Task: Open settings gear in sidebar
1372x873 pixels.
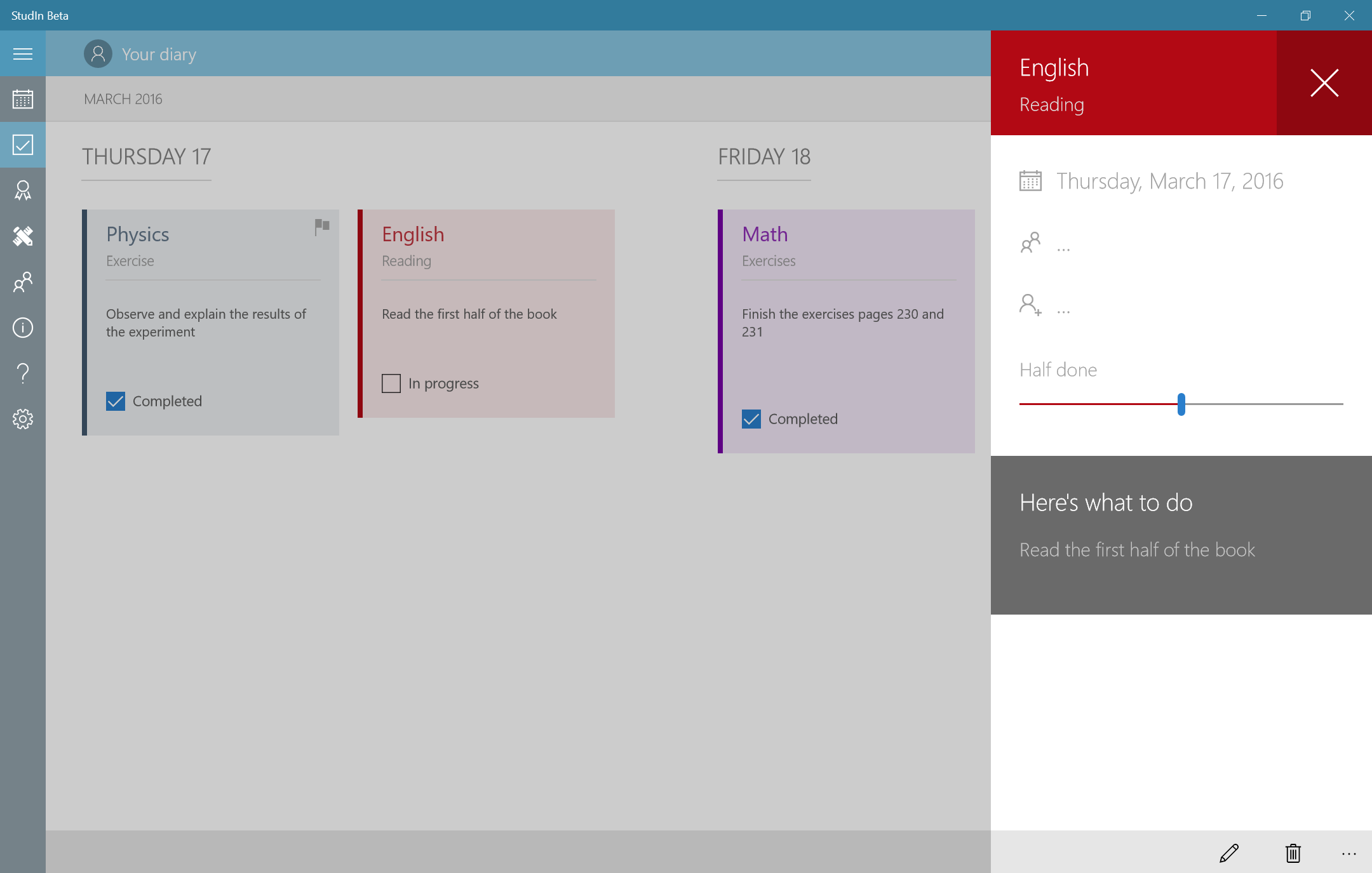Action: (x=23, y=419)
